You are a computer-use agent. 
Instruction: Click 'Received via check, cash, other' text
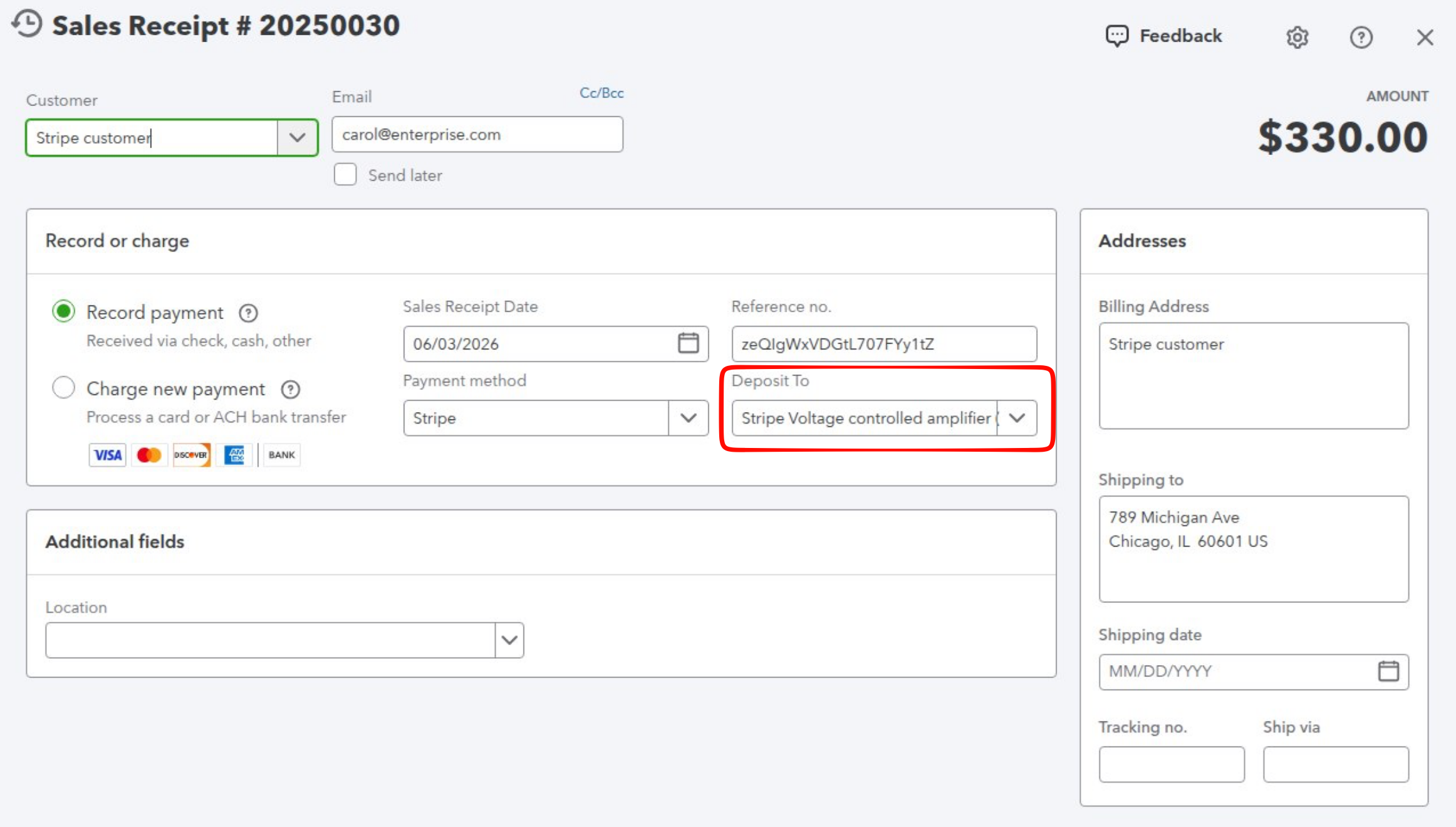(199, 341)
